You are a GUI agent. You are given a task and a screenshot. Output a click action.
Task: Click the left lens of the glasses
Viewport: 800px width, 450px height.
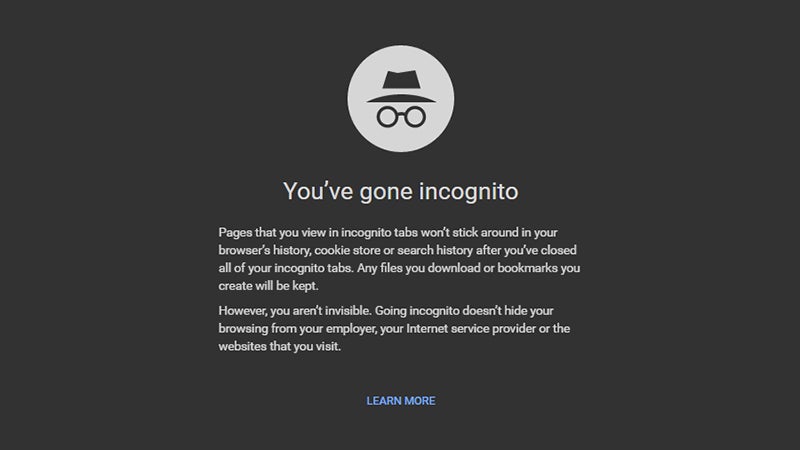tap(387, 117)
